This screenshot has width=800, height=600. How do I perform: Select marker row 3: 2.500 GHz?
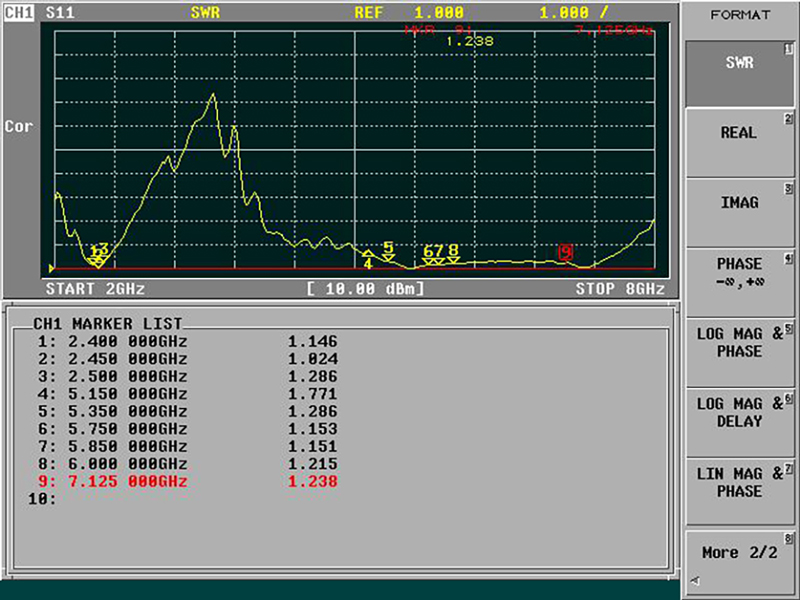point(187,376)
